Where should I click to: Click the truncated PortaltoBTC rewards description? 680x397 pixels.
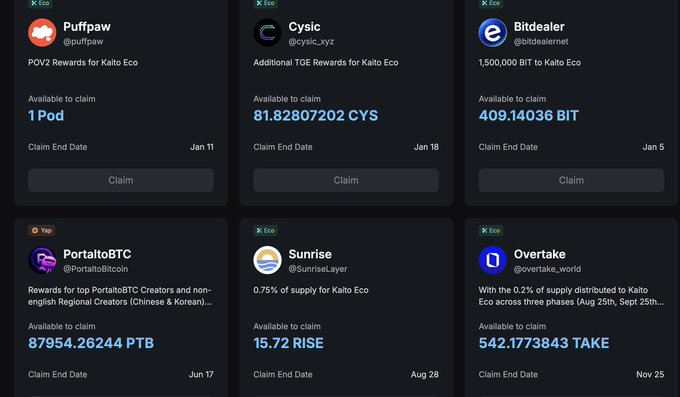[x=120, y=296]
